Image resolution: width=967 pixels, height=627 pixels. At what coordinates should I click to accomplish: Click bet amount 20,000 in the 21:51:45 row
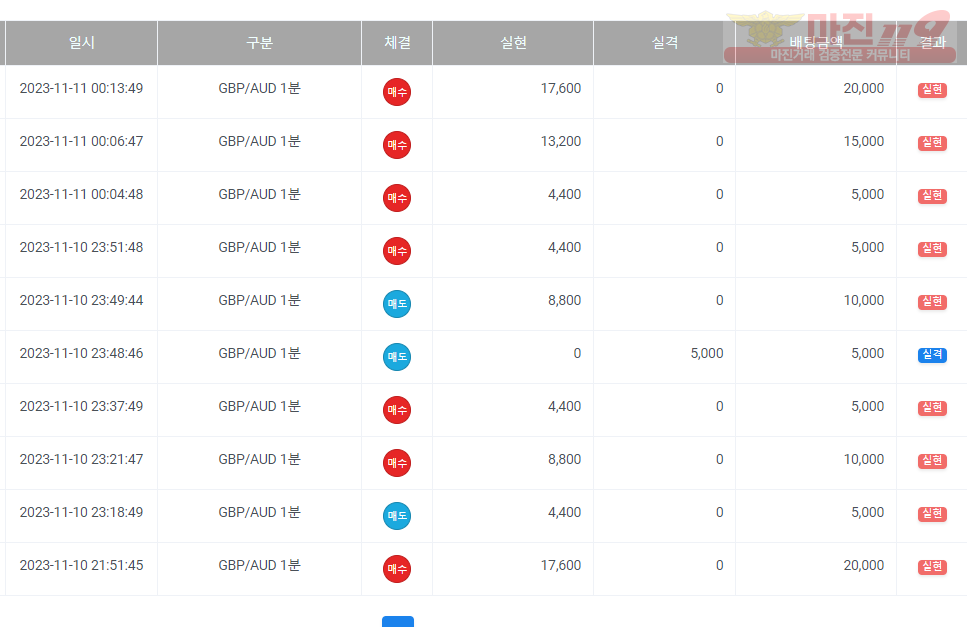click(x=863, y=565)
